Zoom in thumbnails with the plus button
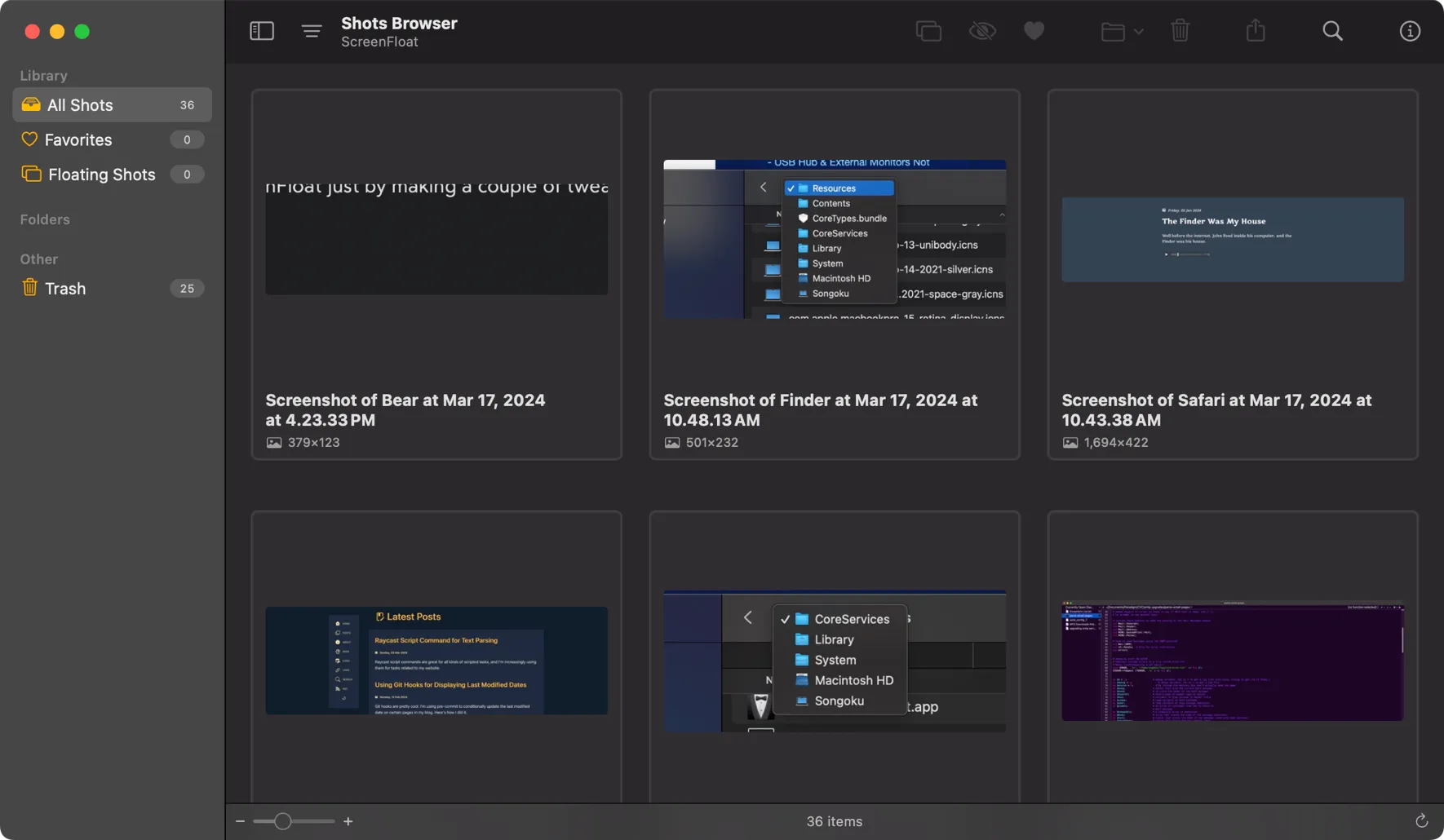This screenshot has width=1444, height=840. 348,821
